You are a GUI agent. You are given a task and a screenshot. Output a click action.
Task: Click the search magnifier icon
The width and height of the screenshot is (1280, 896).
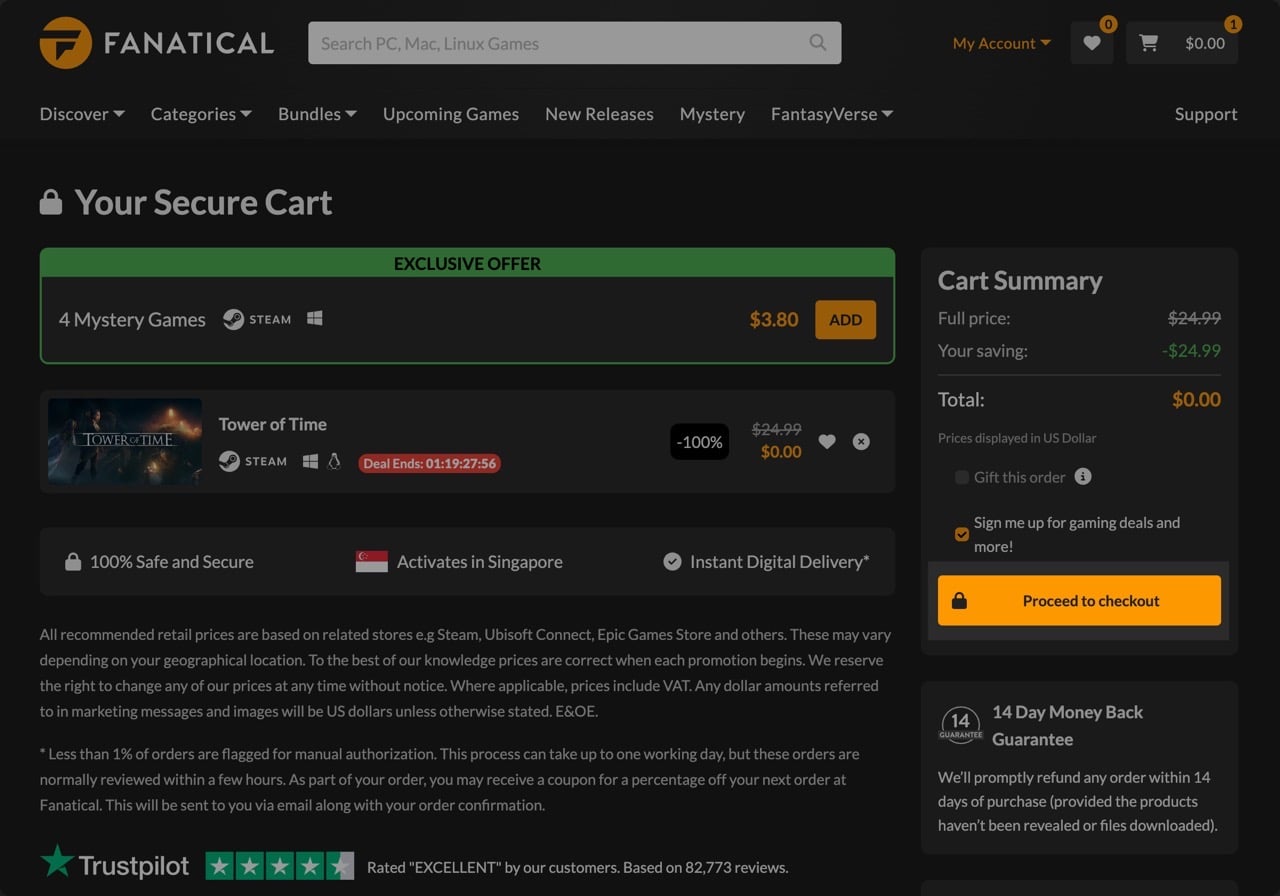(818, 43)
